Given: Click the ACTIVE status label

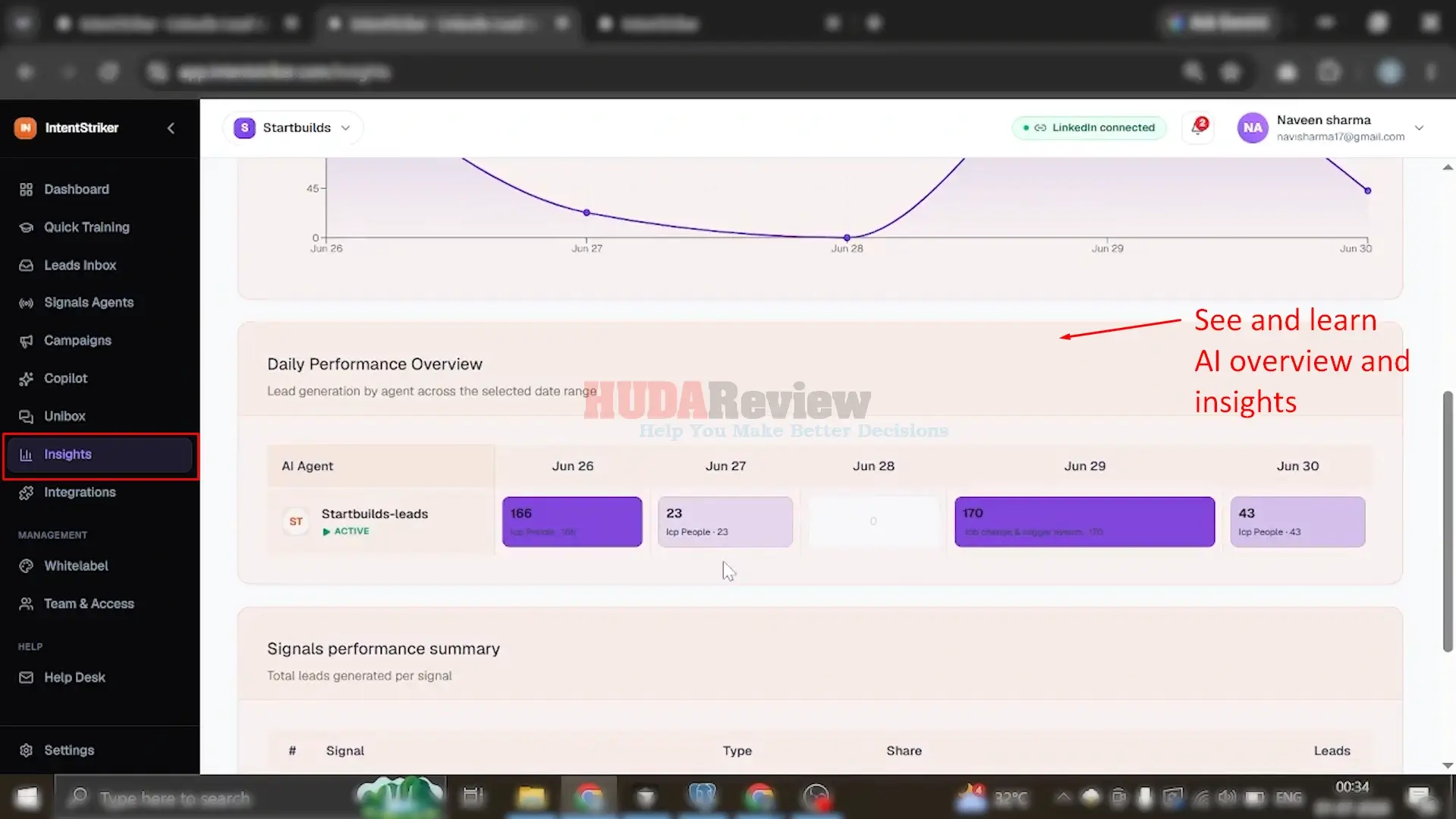Looking at the screenshot, I should point(347,531).
